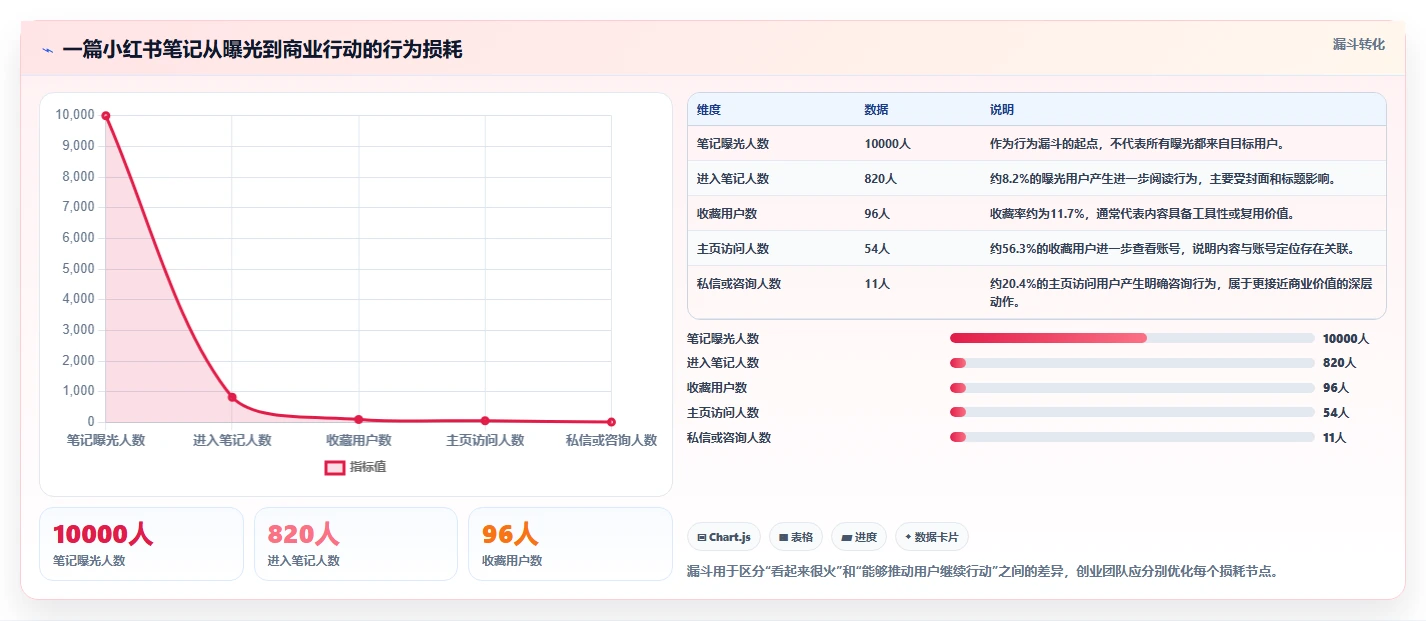The width and height of the screenshot is (1426, 621).
Task: Click the chart data point for 私信或咨询人数
Action: (x=611, y=422)
